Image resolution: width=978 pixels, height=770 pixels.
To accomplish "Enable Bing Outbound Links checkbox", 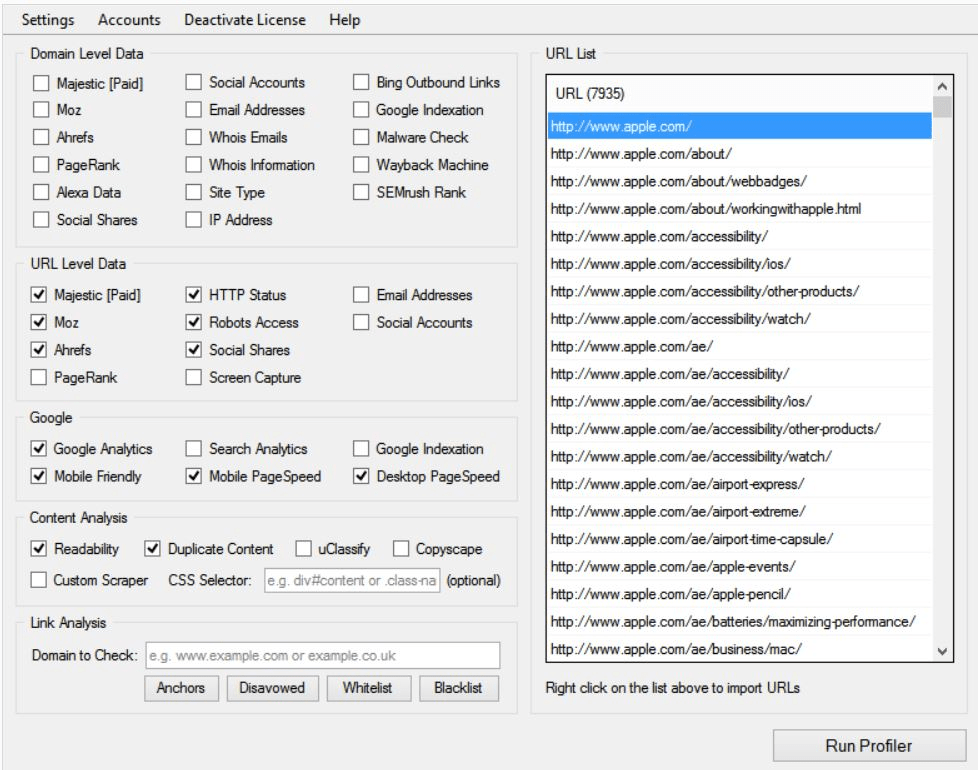I will (361, 82).
